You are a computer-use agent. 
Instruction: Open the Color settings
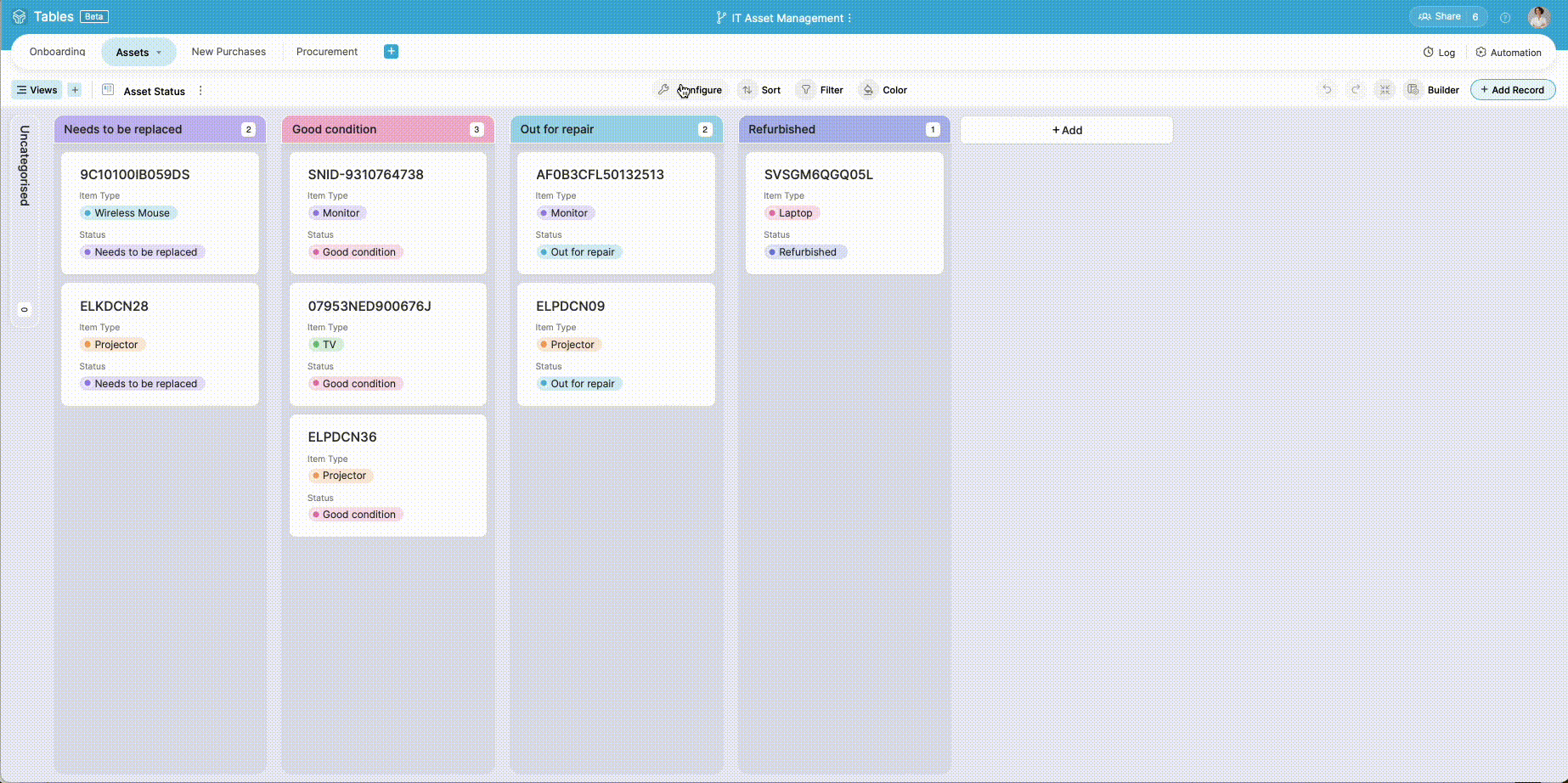(883, 90)
